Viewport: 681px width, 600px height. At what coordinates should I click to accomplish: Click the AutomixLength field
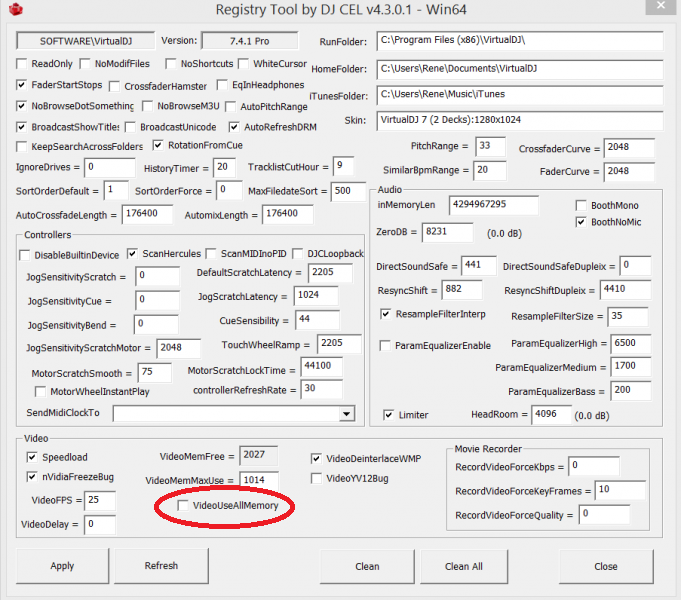[x=288, y=214]
